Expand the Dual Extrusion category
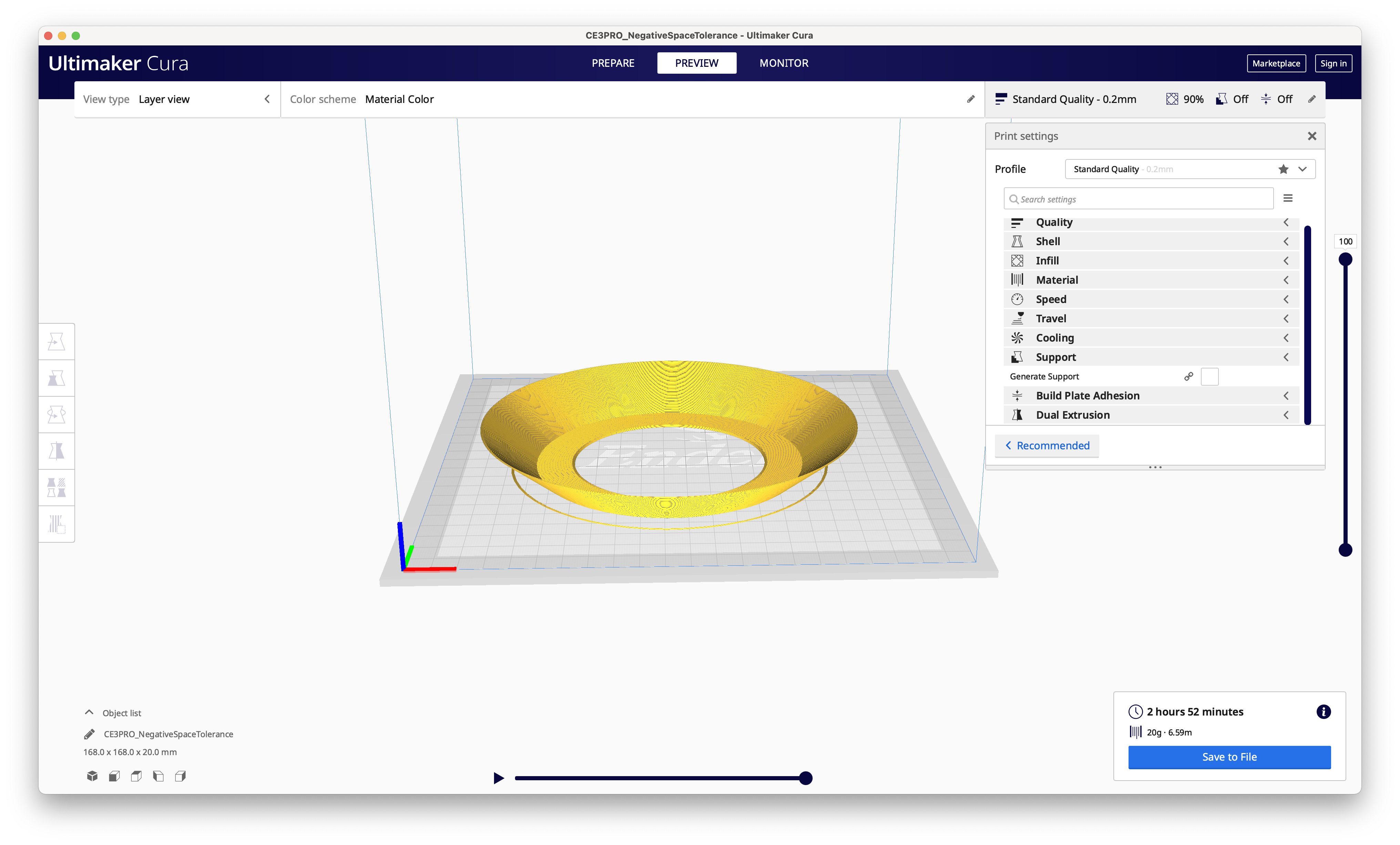This screenshot has width=1400, height=845. pyautogui.click(x=1151, y=415)
